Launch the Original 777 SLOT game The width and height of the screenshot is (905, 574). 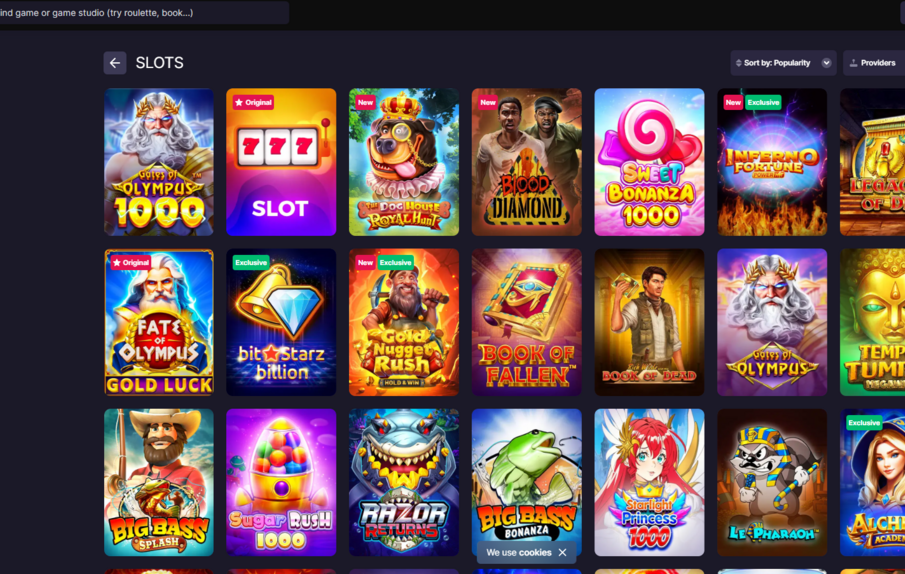[281, 162]
